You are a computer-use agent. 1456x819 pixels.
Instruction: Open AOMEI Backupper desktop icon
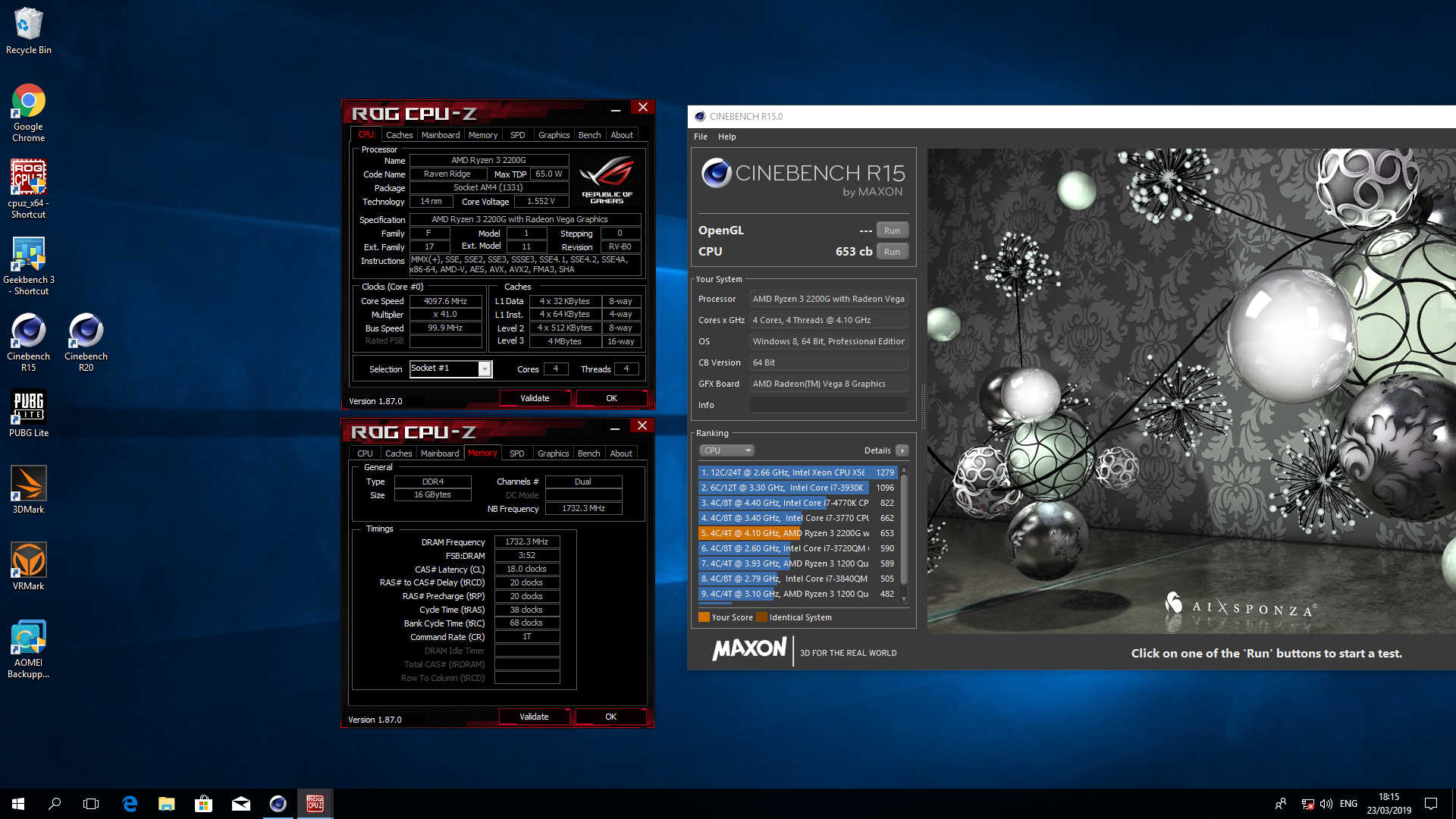point(28,648)
